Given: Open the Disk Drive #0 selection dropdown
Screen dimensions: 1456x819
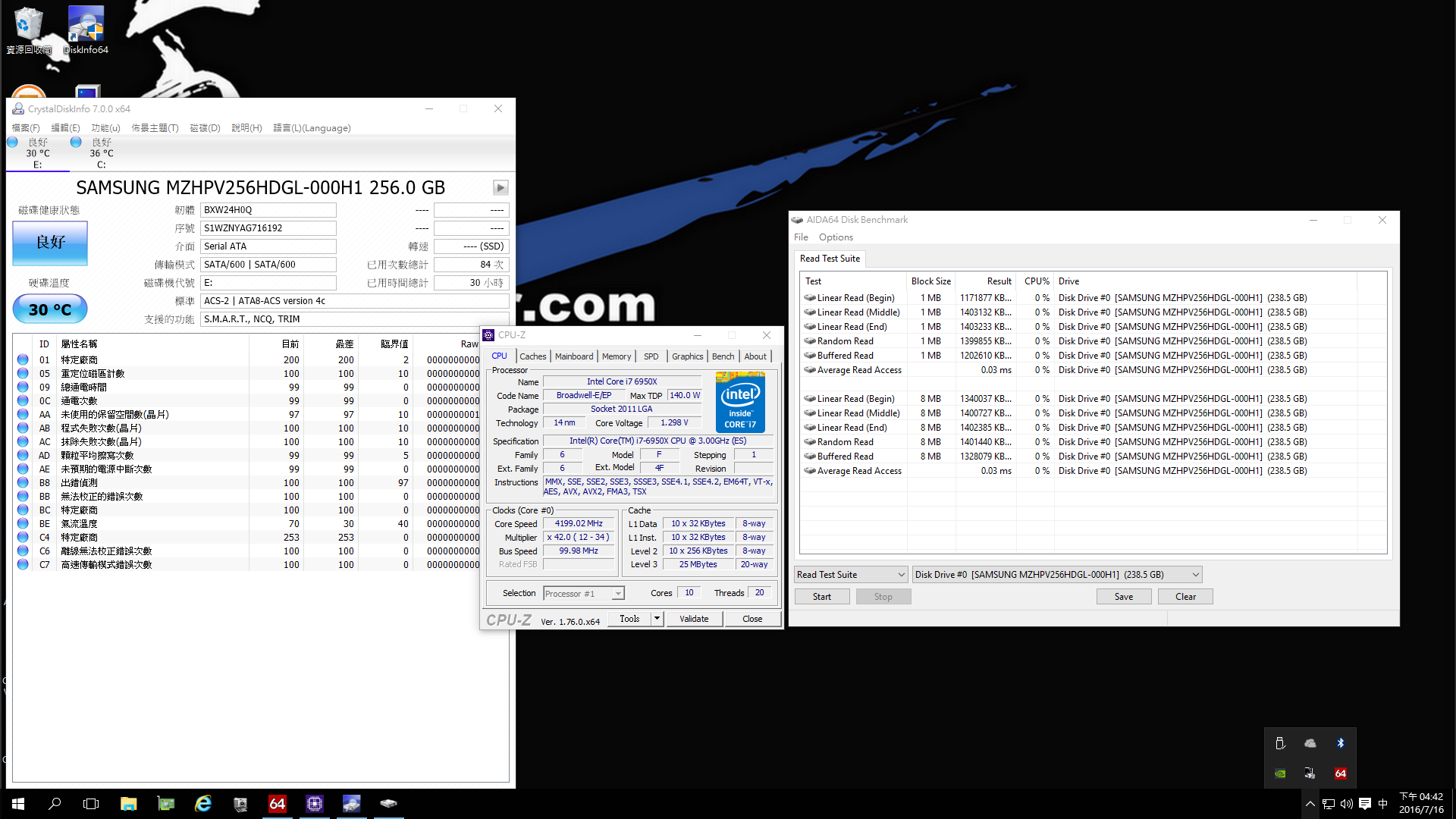Looking at the screenshot, I should [x=1057, y=575].
